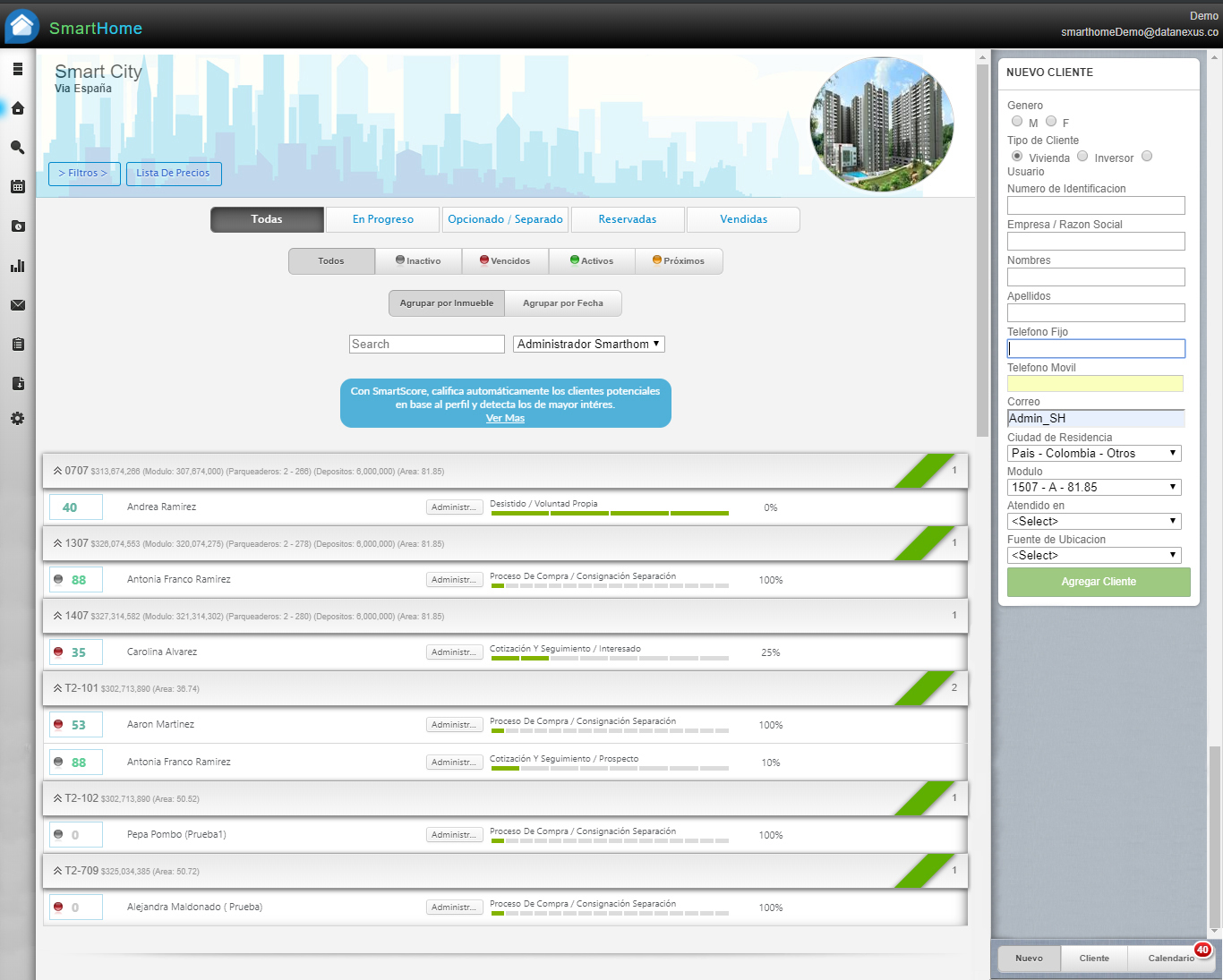This screenshot has width=1223, height=980.
Task: Open the Fuente de Ubicacion selector
Action: [1093, 555]
